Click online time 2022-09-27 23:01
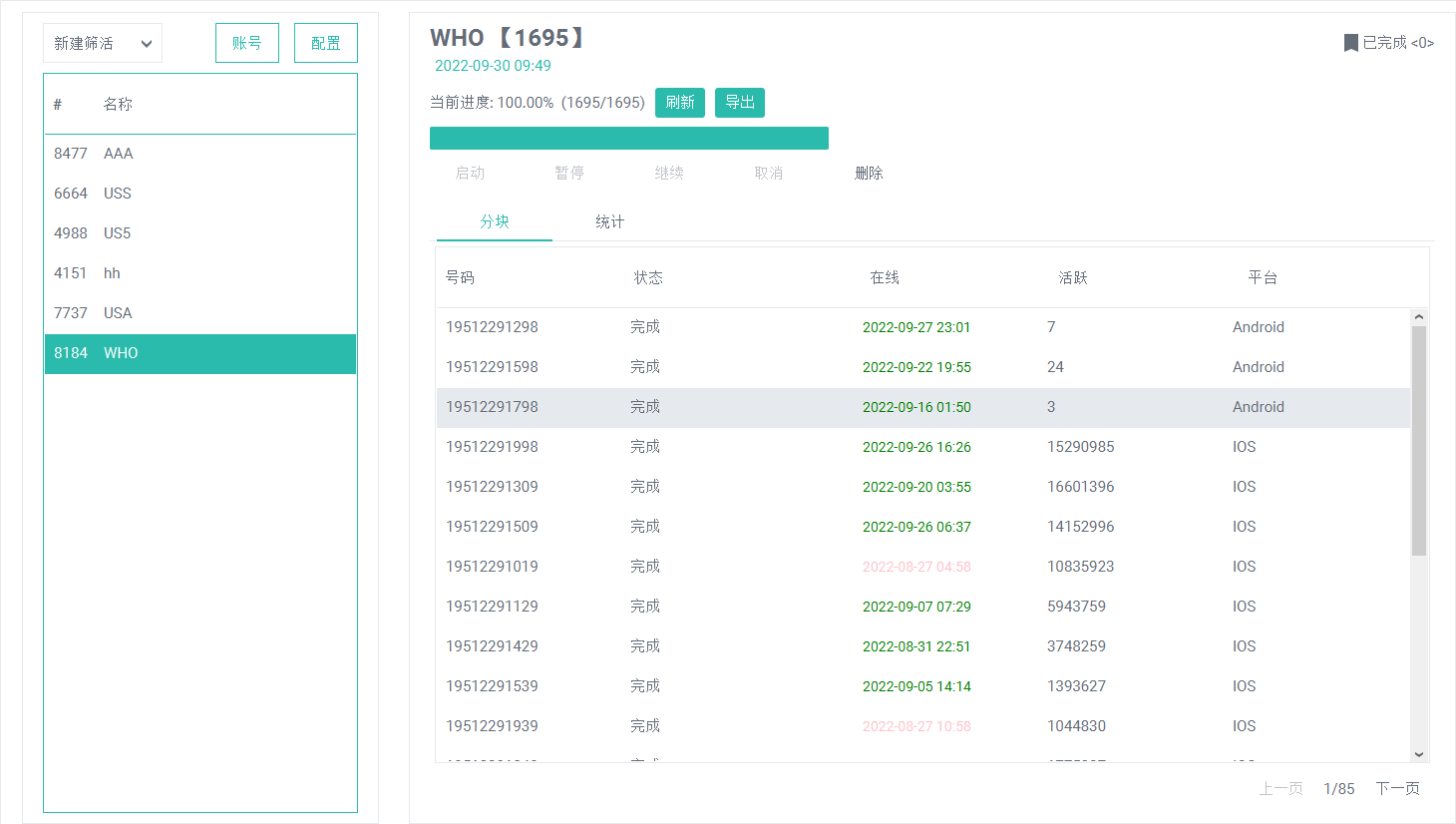The width and height of the screenshot is (1456, 824). 916,327
